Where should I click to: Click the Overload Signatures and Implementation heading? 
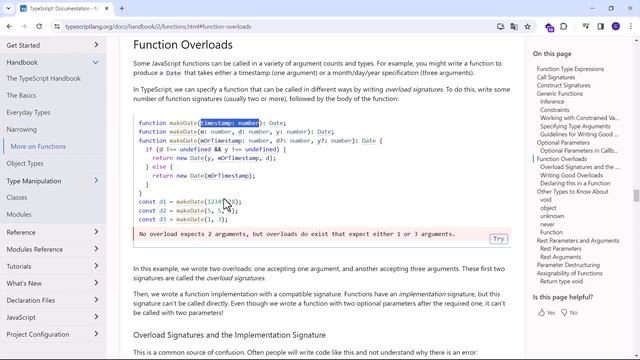pos(229,335)
